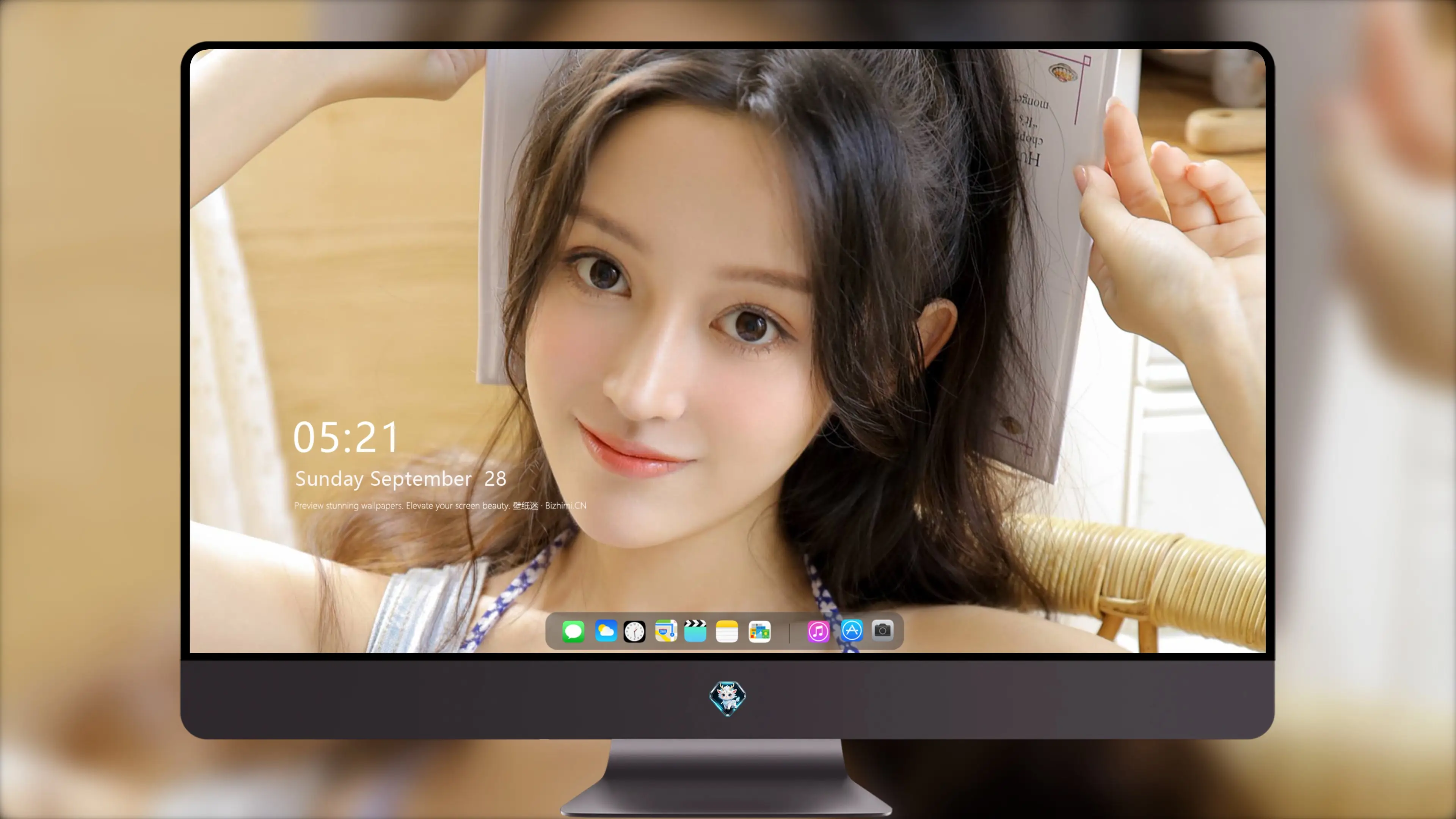This screenshot has width=1456, height=819.
Task: Click the Bizhimi.CN wallpaper preview caption
Action: 440,505
